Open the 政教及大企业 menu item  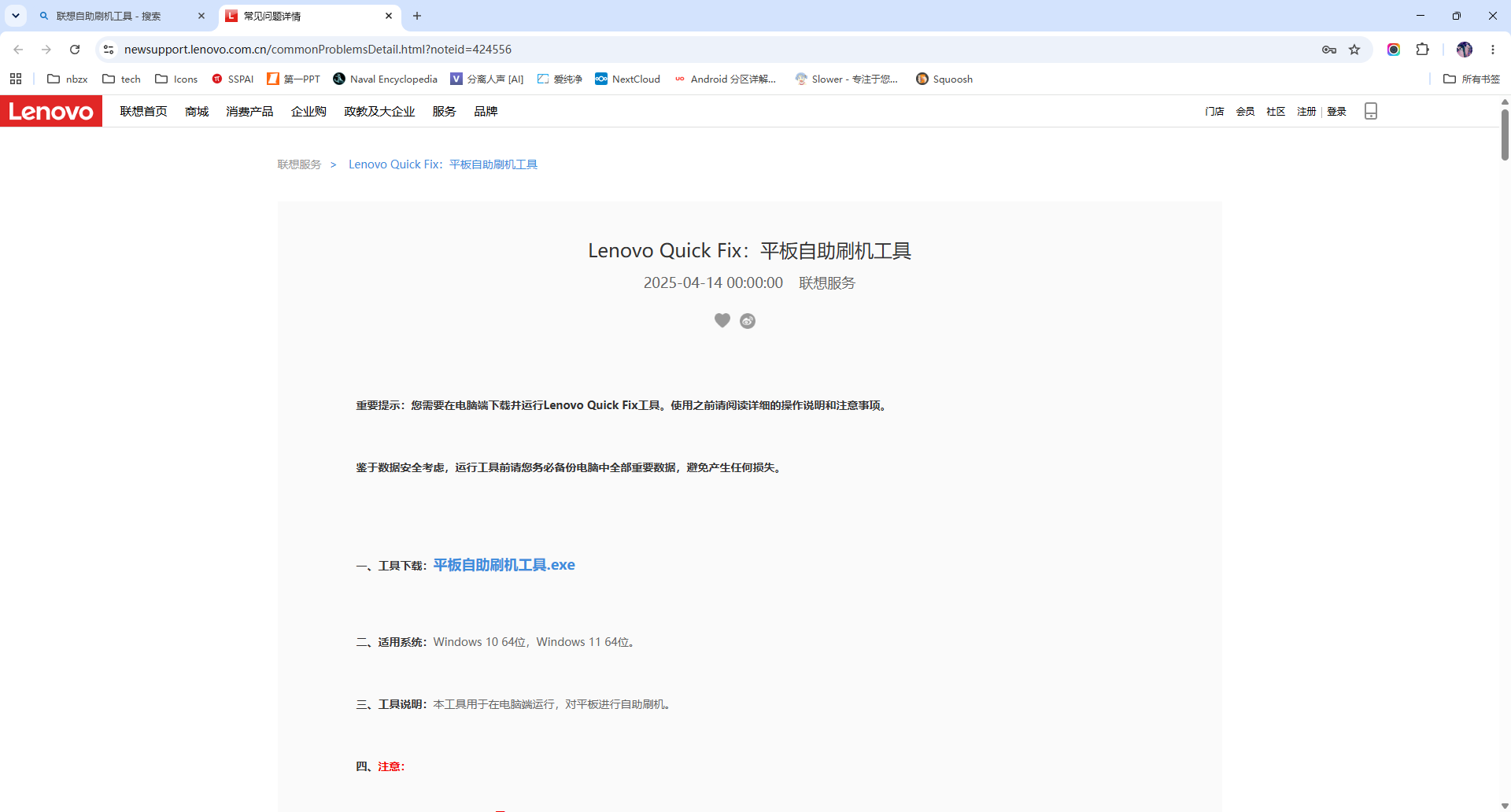click(x=379, y=111)
